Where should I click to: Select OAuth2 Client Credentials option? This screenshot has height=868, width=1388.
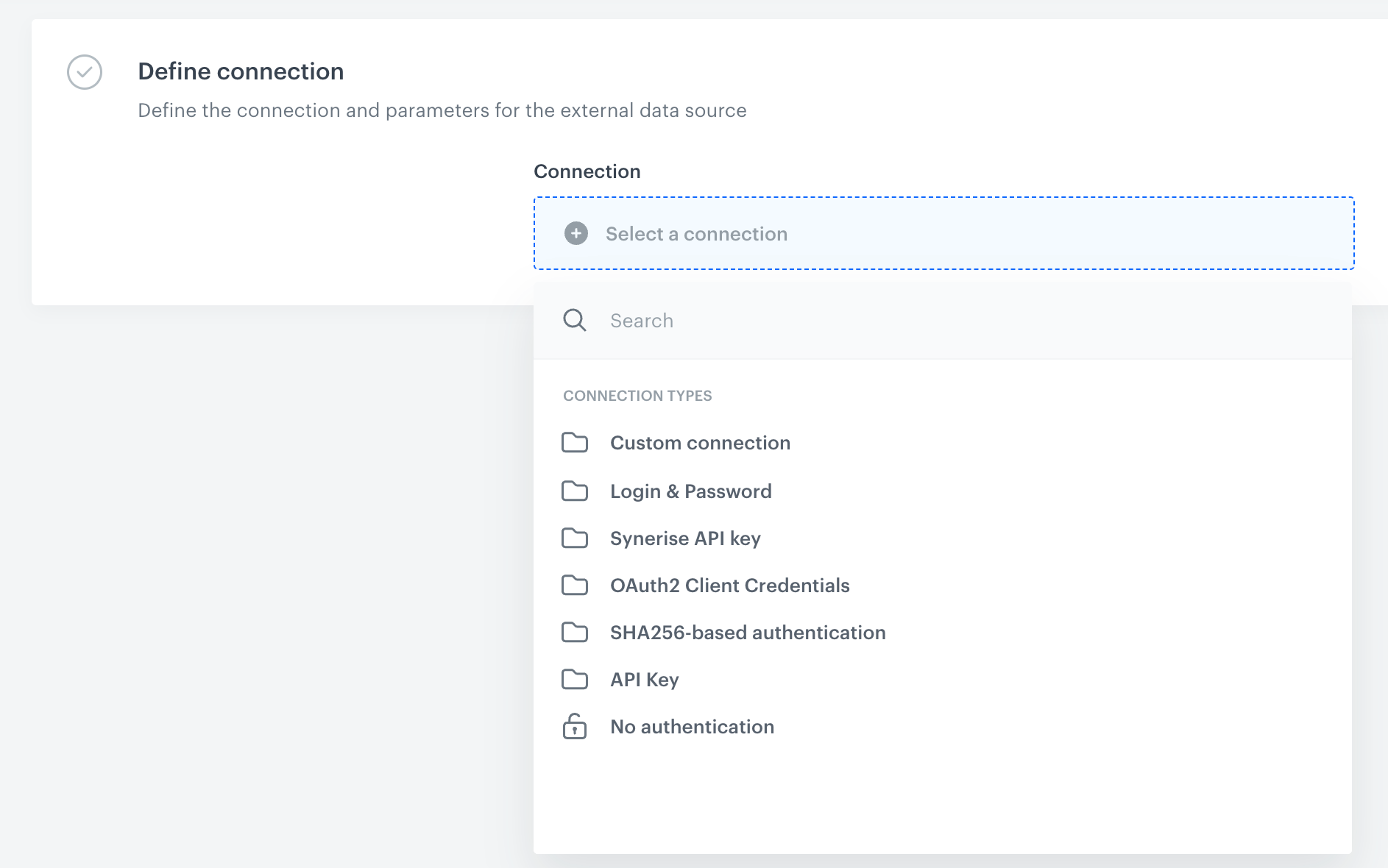[942, 586]
